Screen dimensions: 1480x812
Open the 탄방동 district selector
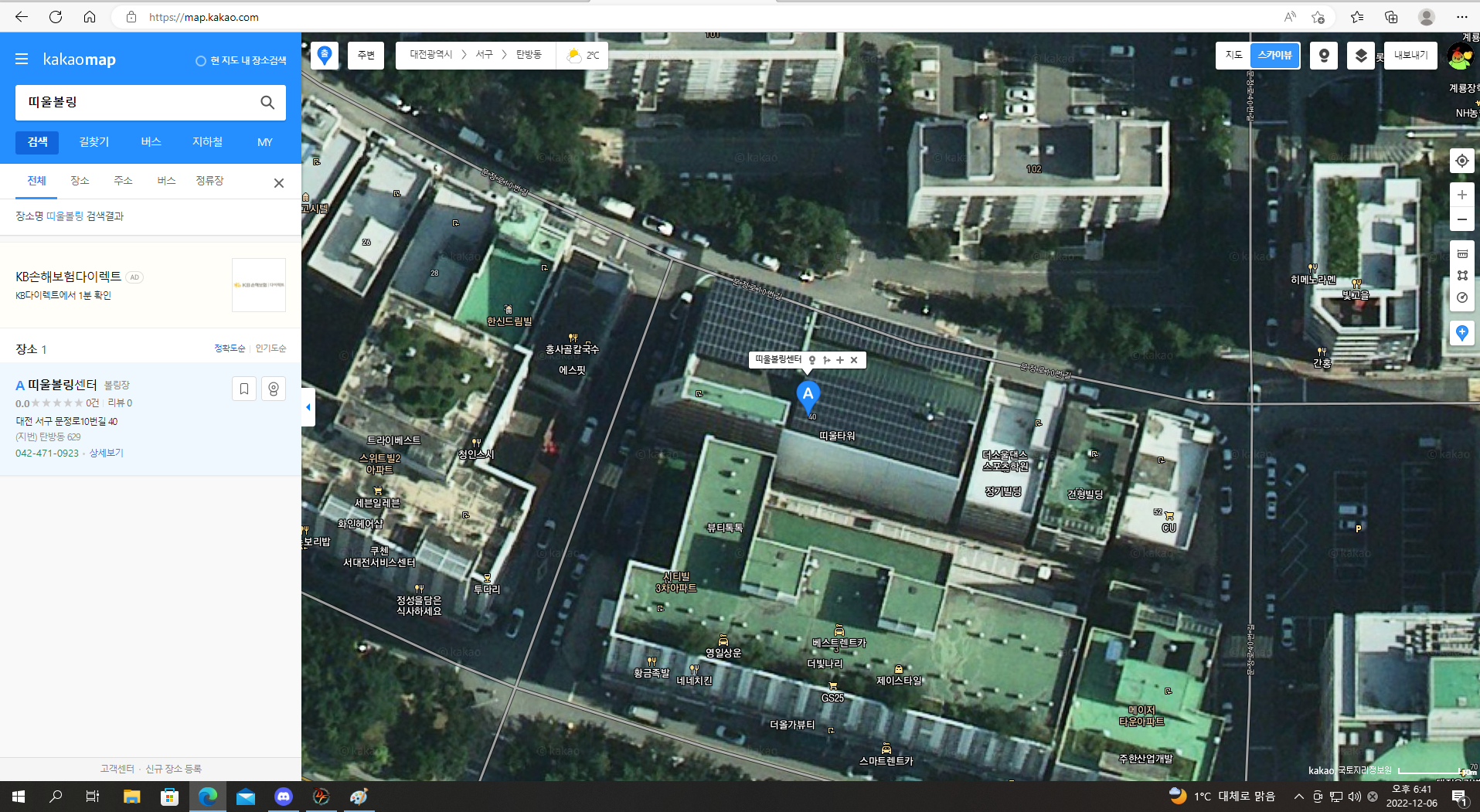point(529,55)
